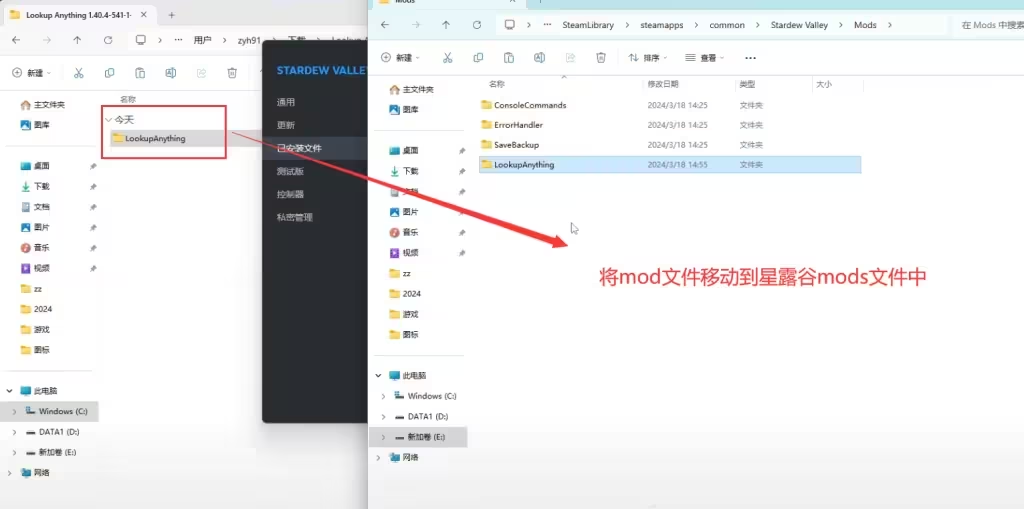This screenshot has width=1024, height=509.
Task: Refresh the Mods window
Action: click(477, 25)
